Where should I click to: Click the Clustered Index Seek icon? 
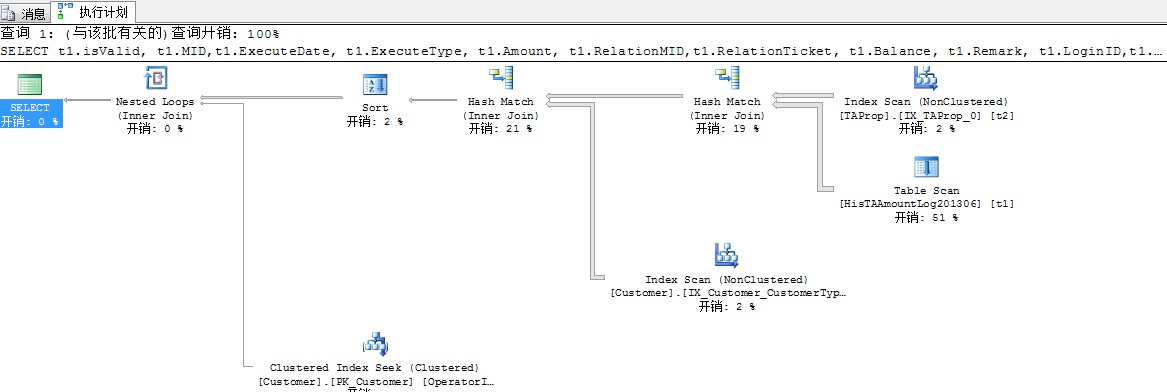point(374,343)
